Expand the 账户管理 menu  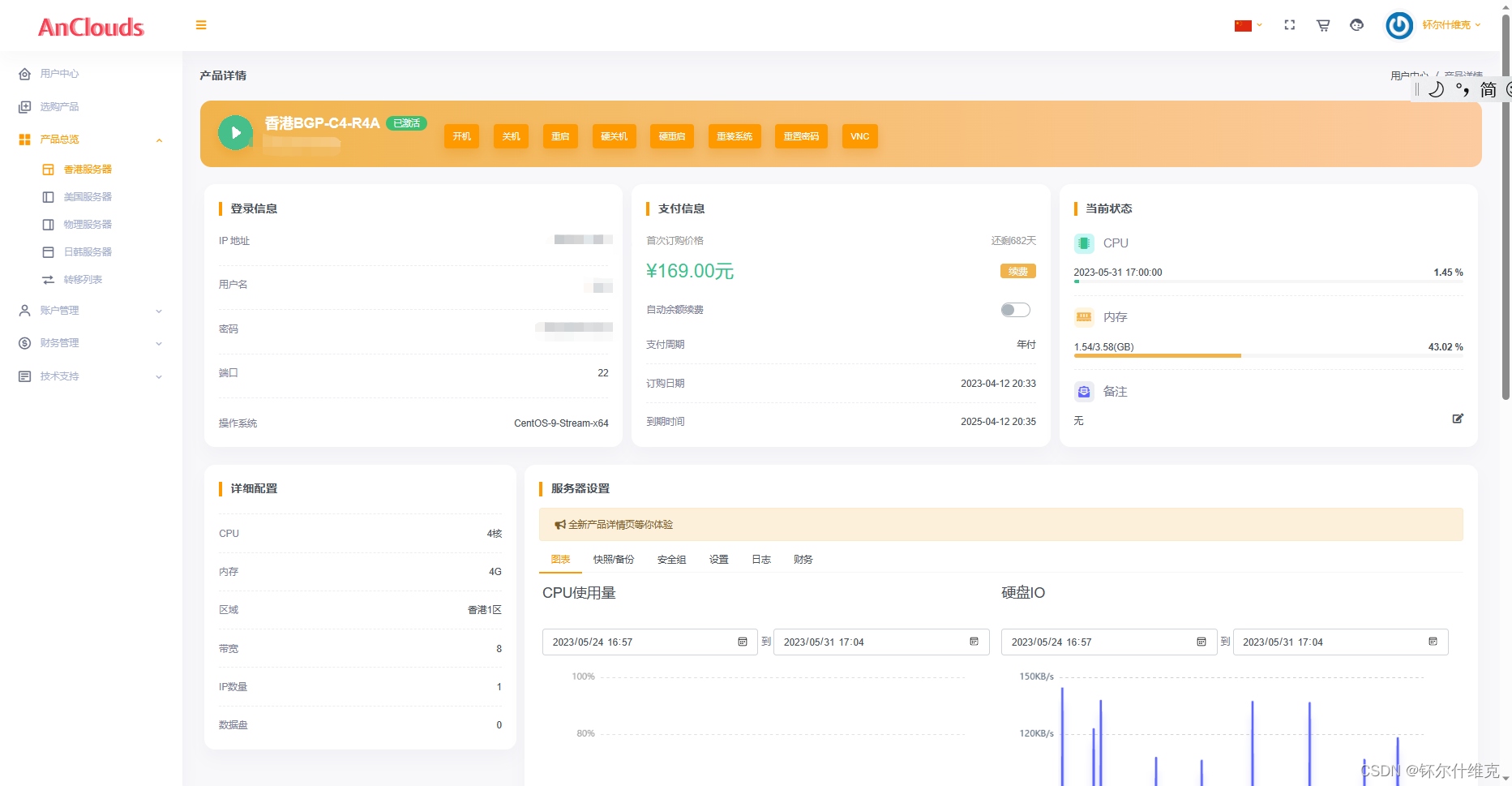91,311
